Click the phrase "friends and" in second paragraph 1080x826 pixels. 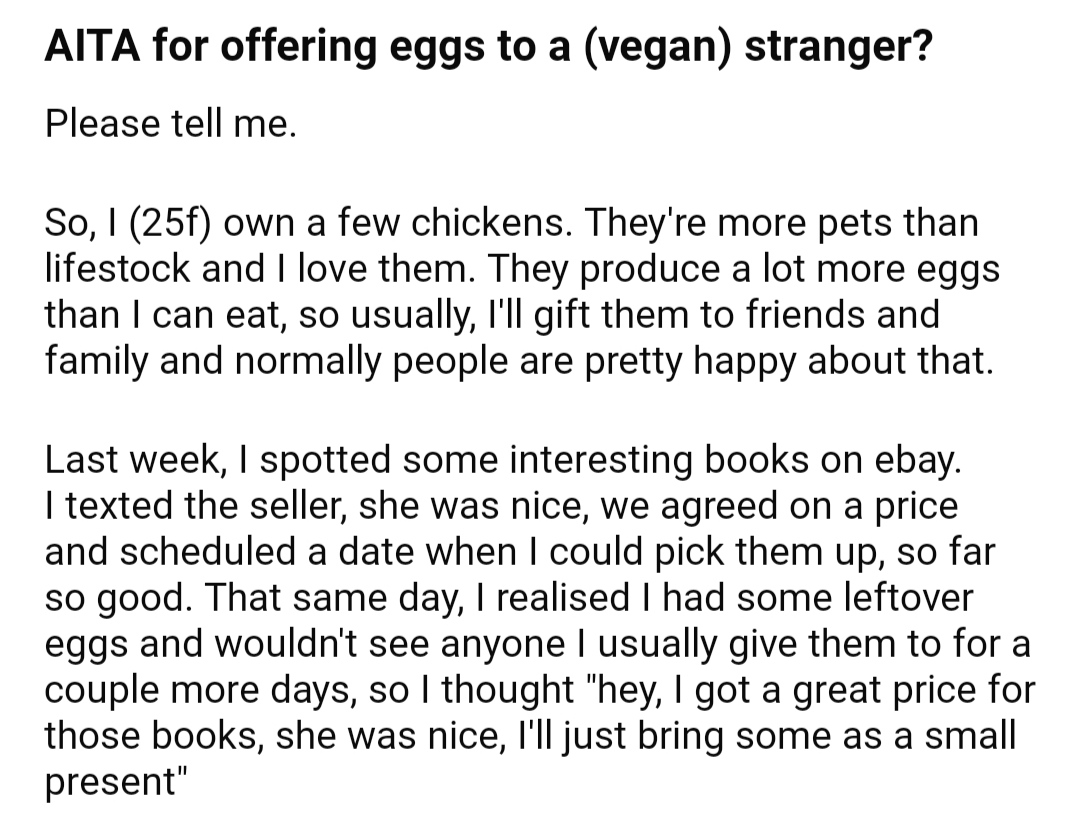tap(843, 314)
